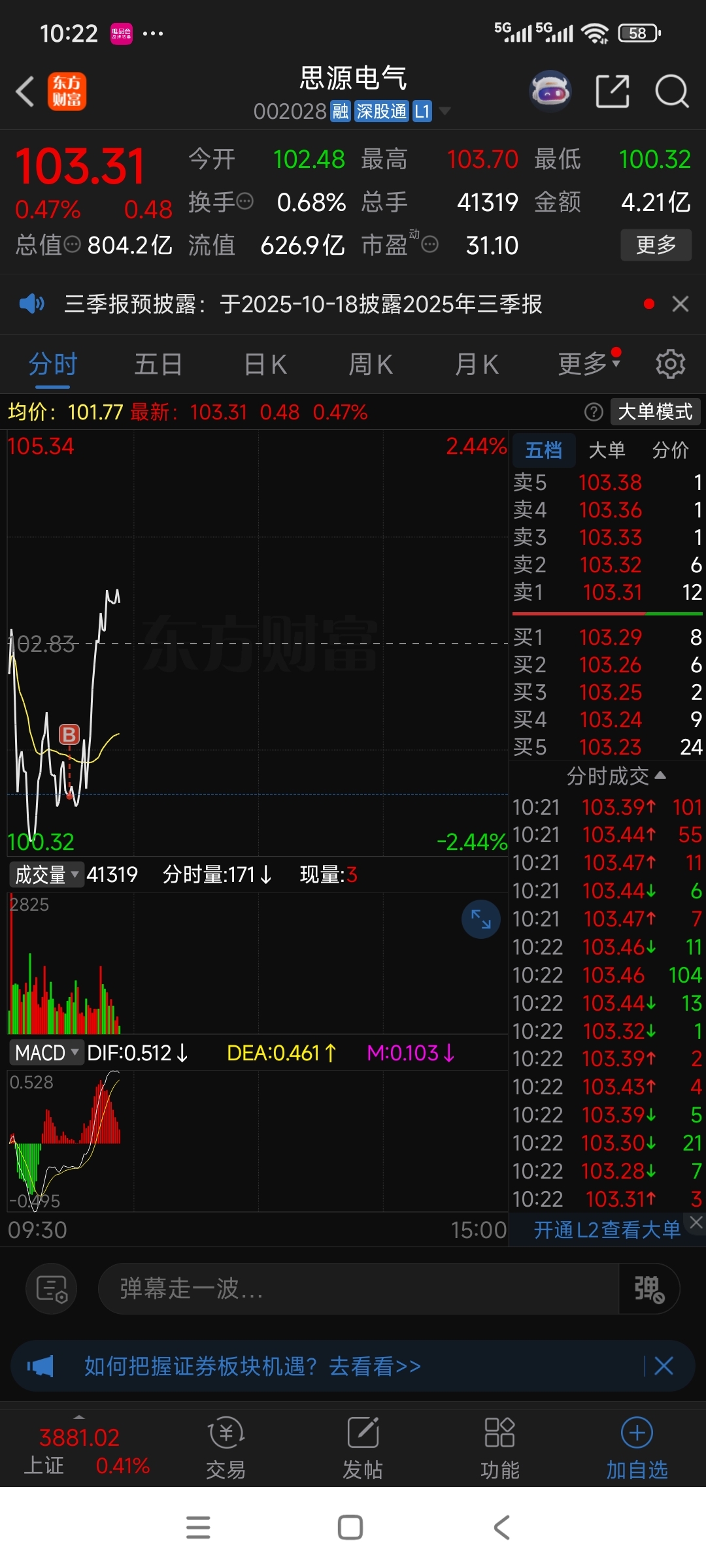Open chart settings gear icon
Image resolution: width=706 pixels, height=1568 pixels.
pyautogui.click(x=670, y=364)
